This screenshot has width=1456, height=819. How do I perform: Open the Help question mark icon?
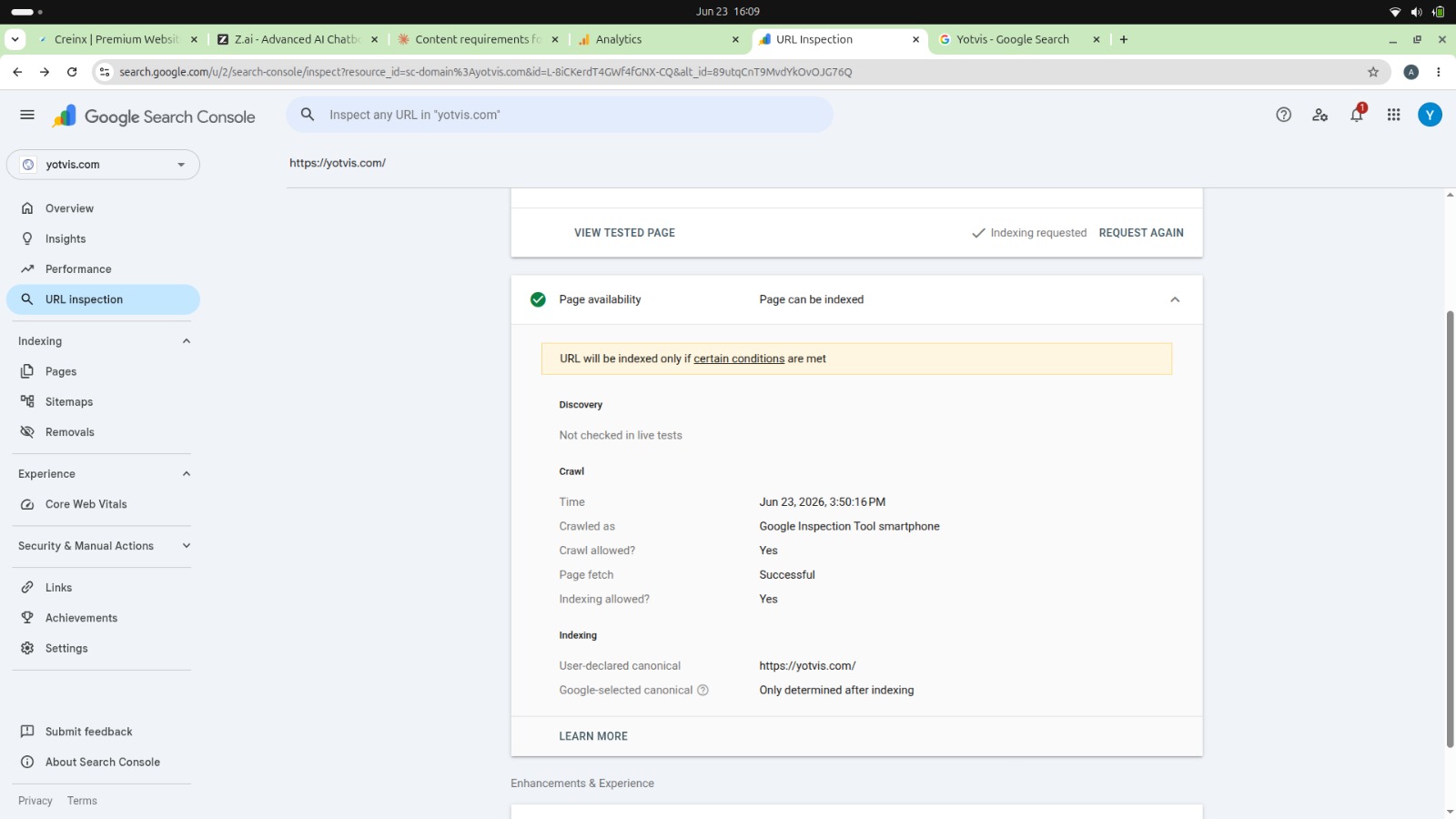pyautogui.click(x=1283, y=115)
